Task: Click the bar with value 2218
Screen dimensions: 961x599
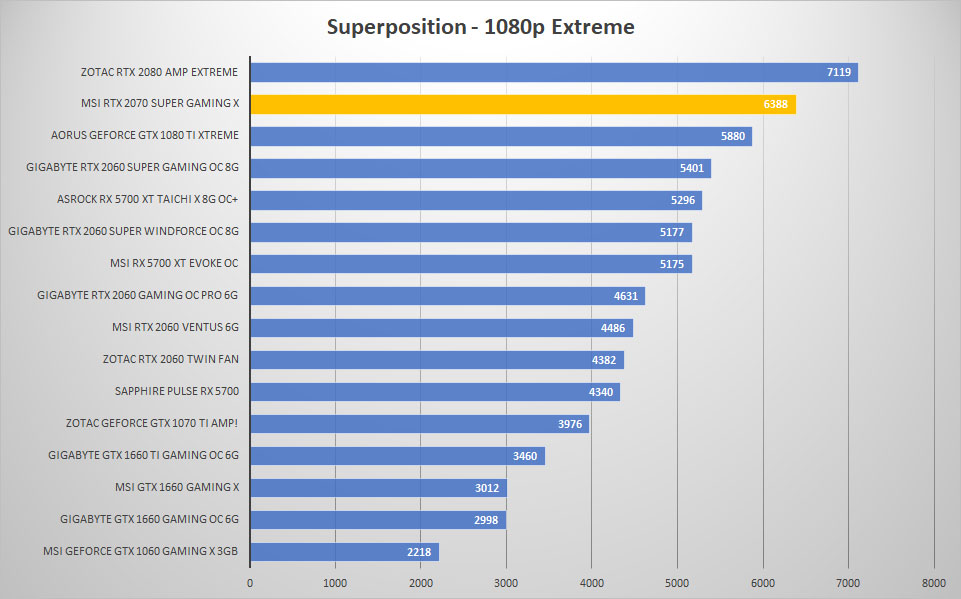Action: coord(345,552)
